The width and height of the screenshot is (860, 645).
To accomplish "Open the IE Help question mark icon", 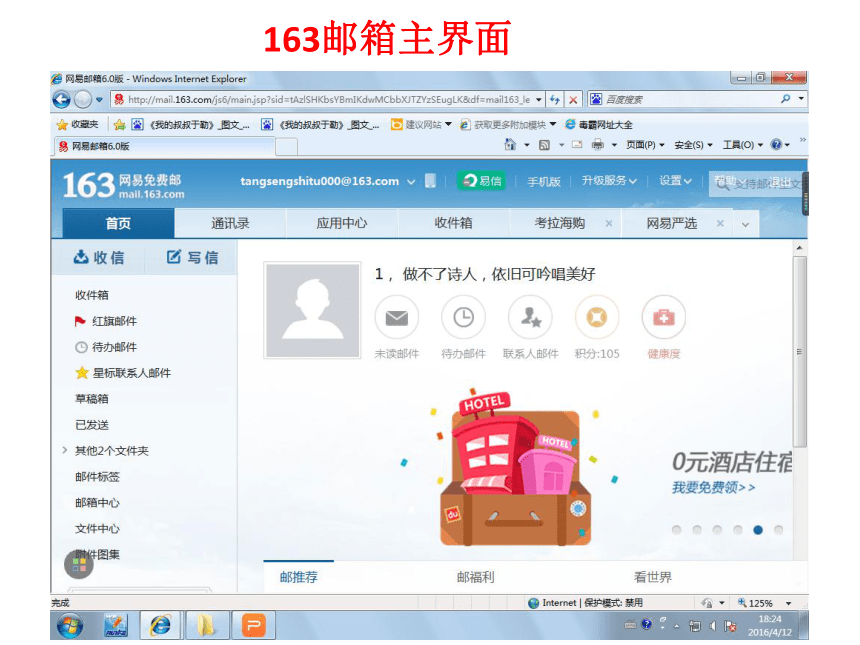I will [x=776, y=145].
